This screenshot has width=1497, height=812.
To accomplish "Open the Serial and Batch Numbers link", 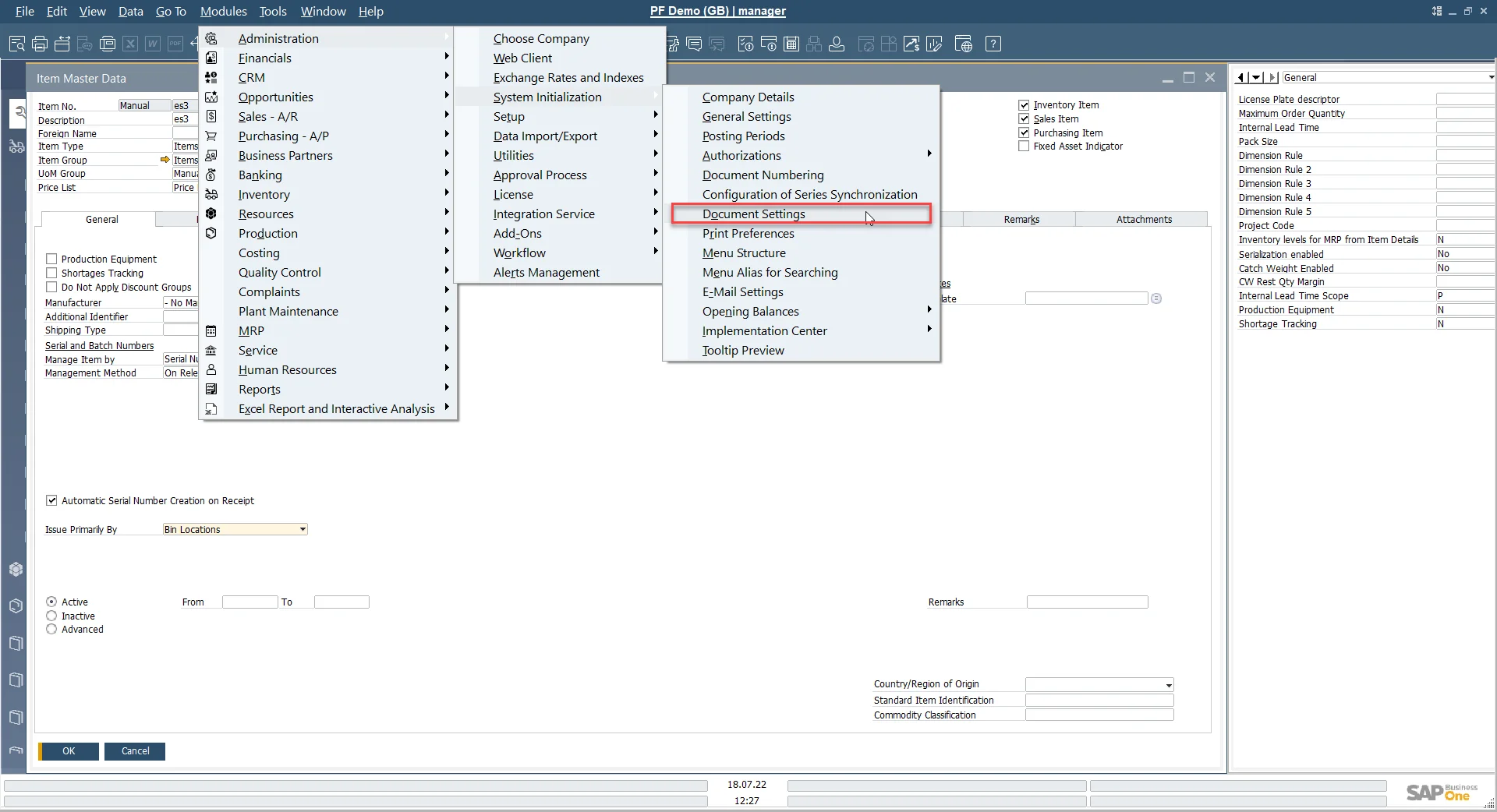I will (x=99, y=346).
